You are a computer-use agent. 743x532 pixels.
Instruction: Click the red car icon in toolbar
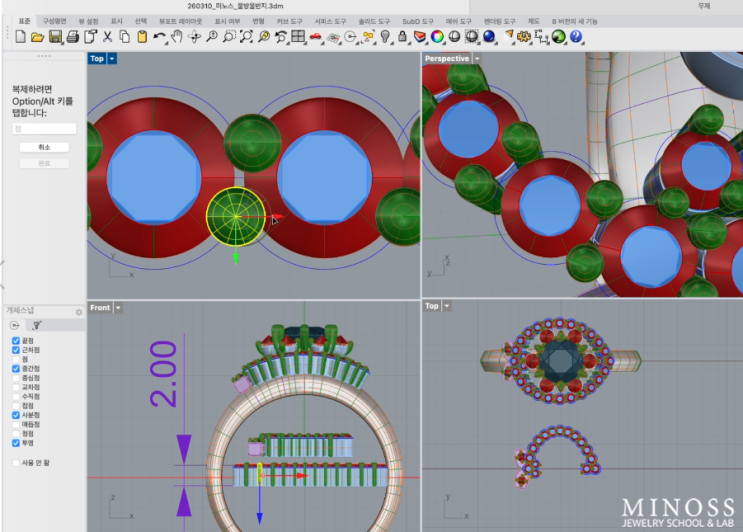pyautogui.click(x=315, y=37)
